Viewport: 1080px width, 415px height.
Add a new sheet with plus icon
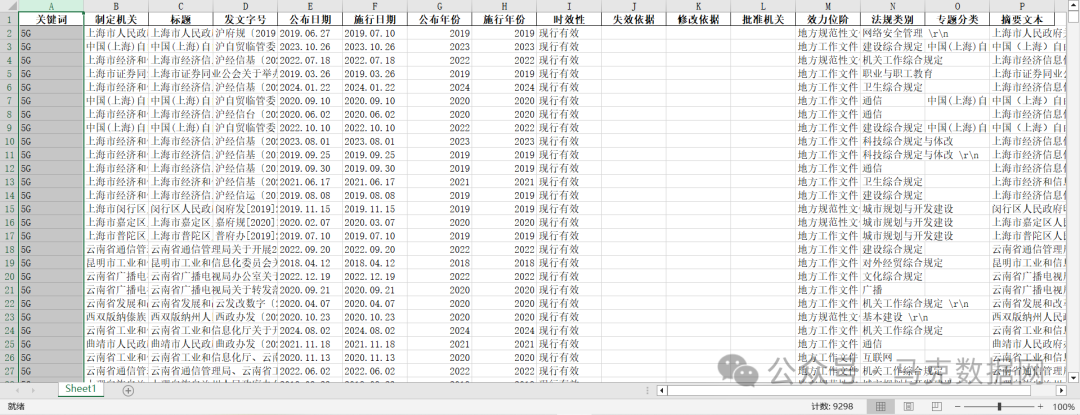pos(128,390)
